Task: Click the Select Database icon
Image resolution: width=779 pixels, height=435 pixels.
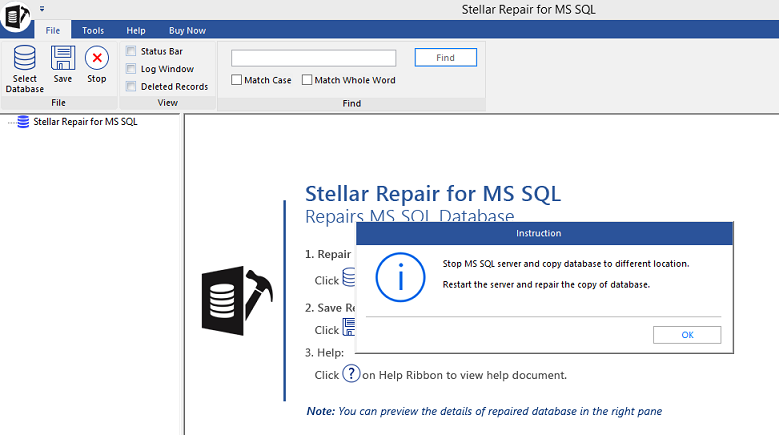Action: pos(24,58)
